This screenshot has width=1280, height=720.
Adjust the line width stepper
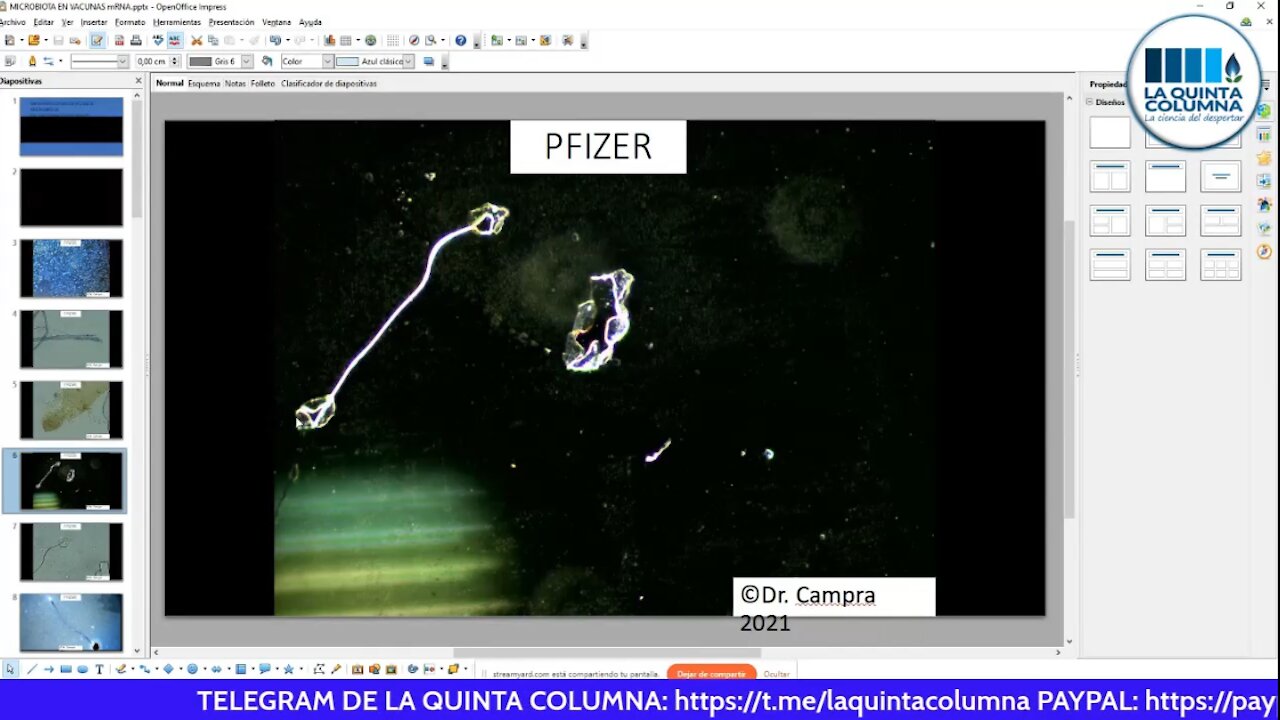tap(174, 62)
